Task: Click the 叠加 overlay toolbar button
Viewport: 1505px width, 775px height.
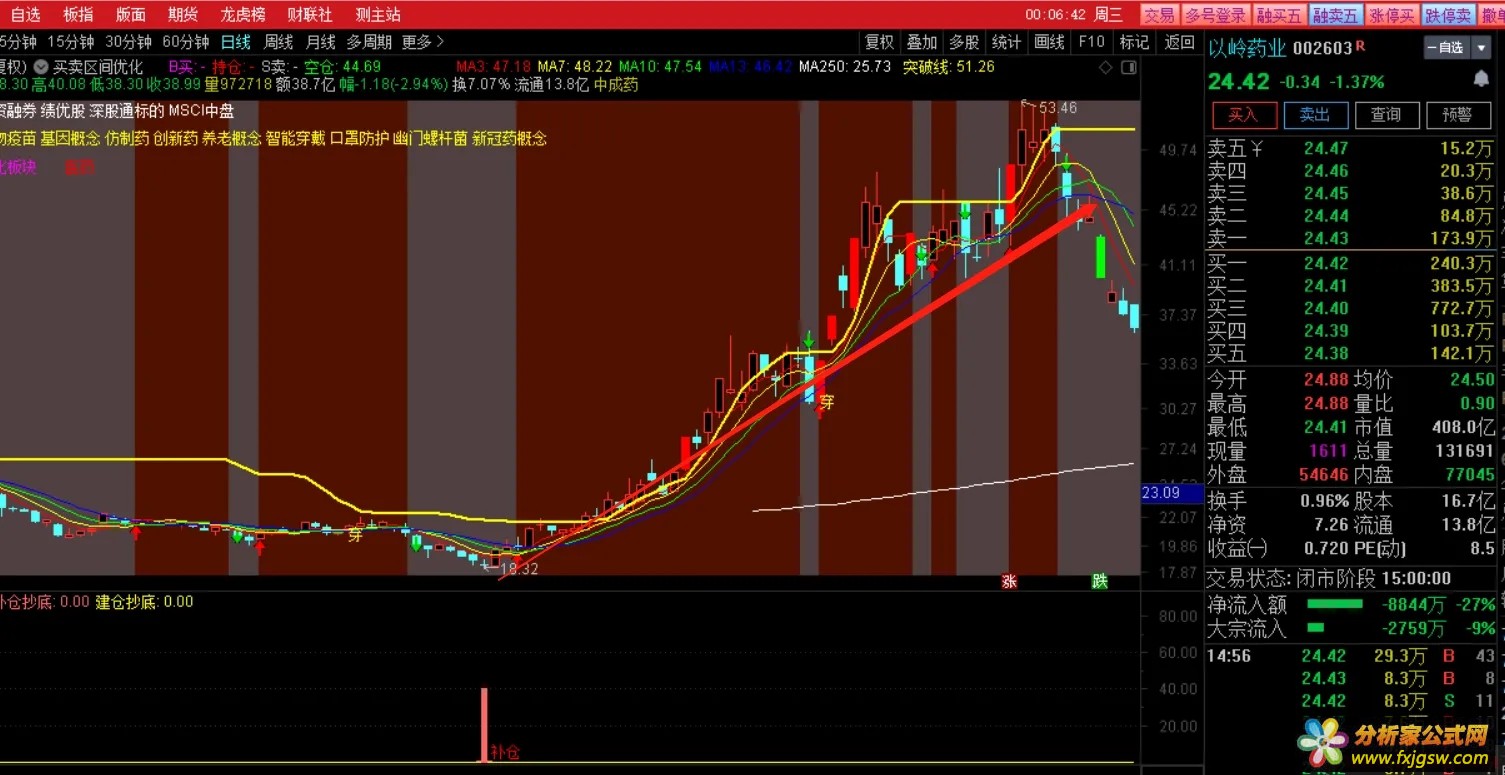Action: point(922,41)
